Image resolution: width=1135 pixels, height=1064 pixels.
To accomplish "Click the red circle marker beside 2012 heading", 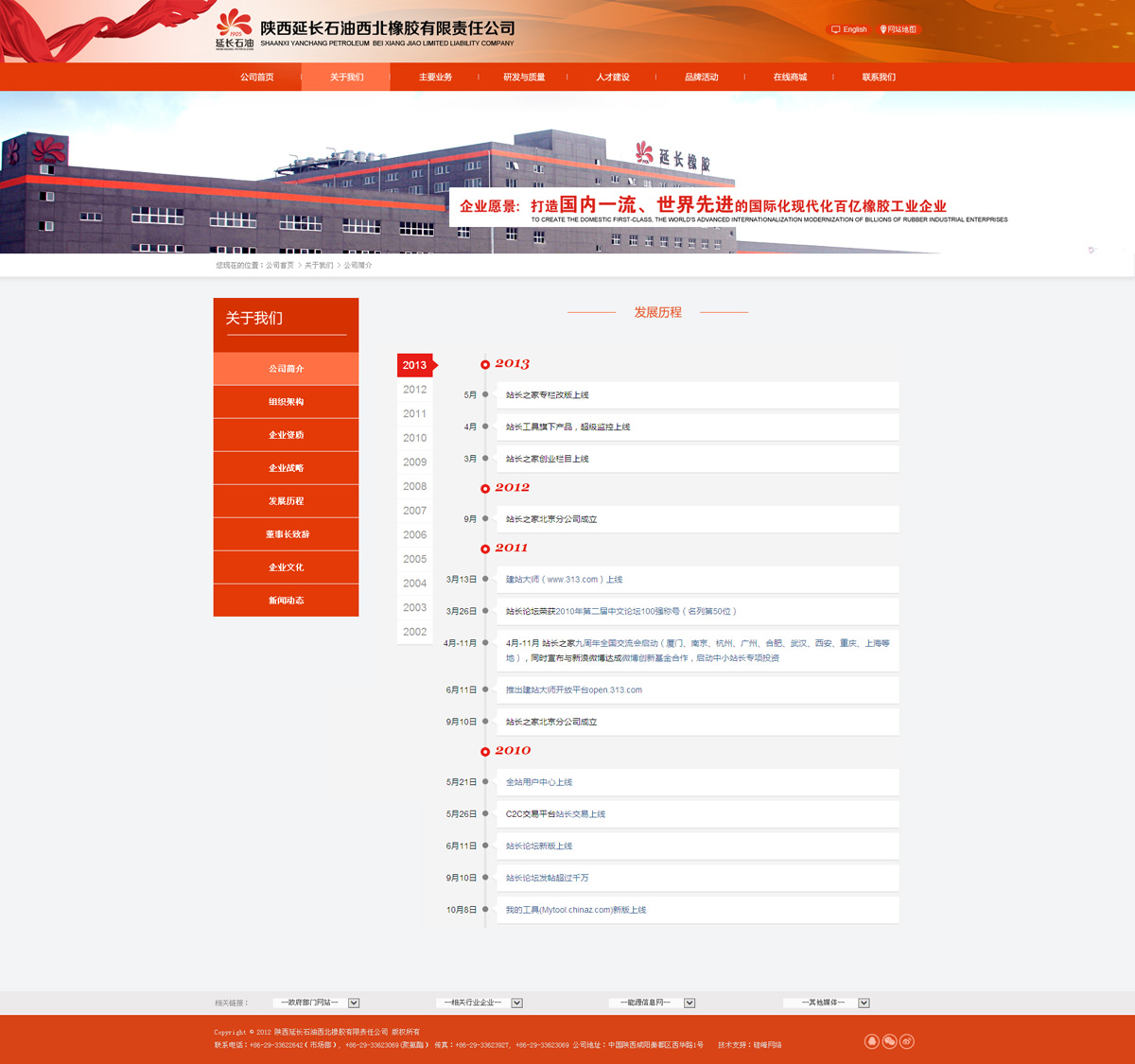I will (x=485, y=489).
